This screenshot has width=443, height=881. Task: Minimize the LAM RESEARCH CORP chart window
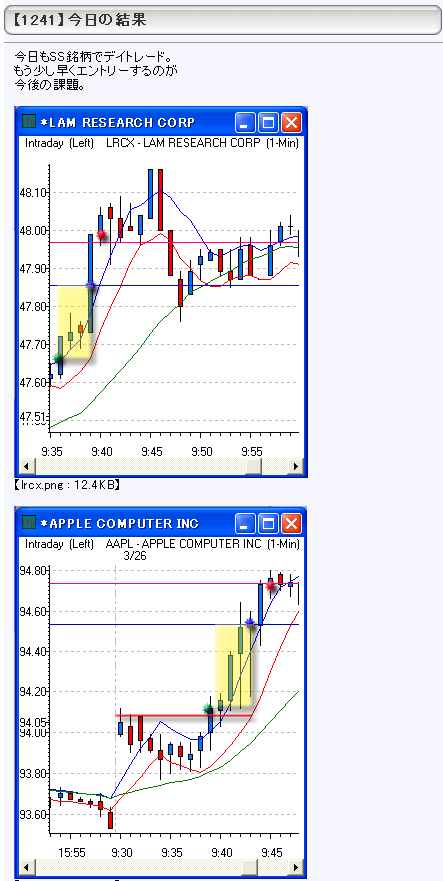point(245,122)
